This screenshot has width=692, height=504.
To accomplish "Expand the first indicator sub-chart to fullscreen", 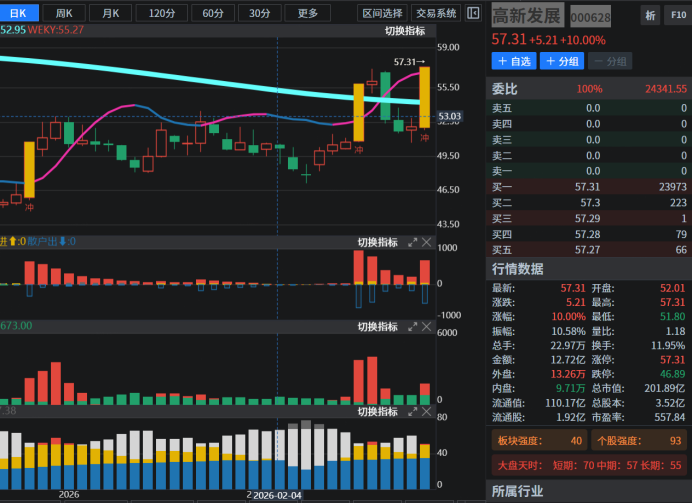I will coord(411,242).
